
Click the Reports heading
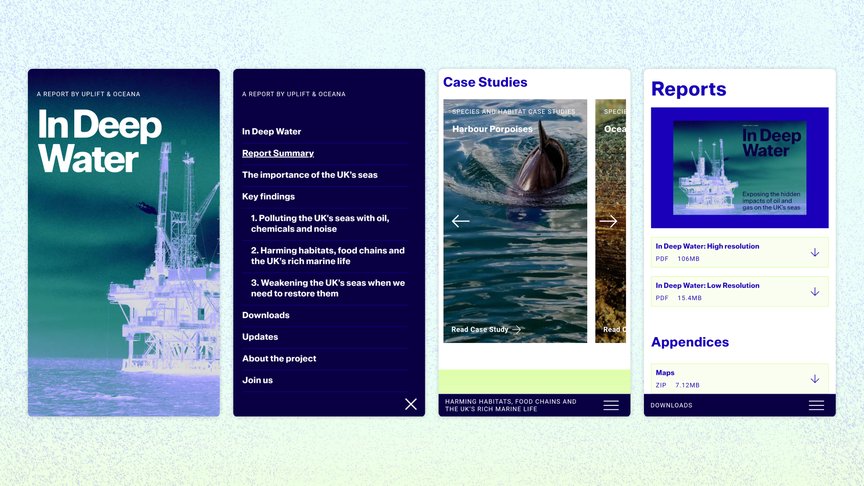tap(688, 89)
